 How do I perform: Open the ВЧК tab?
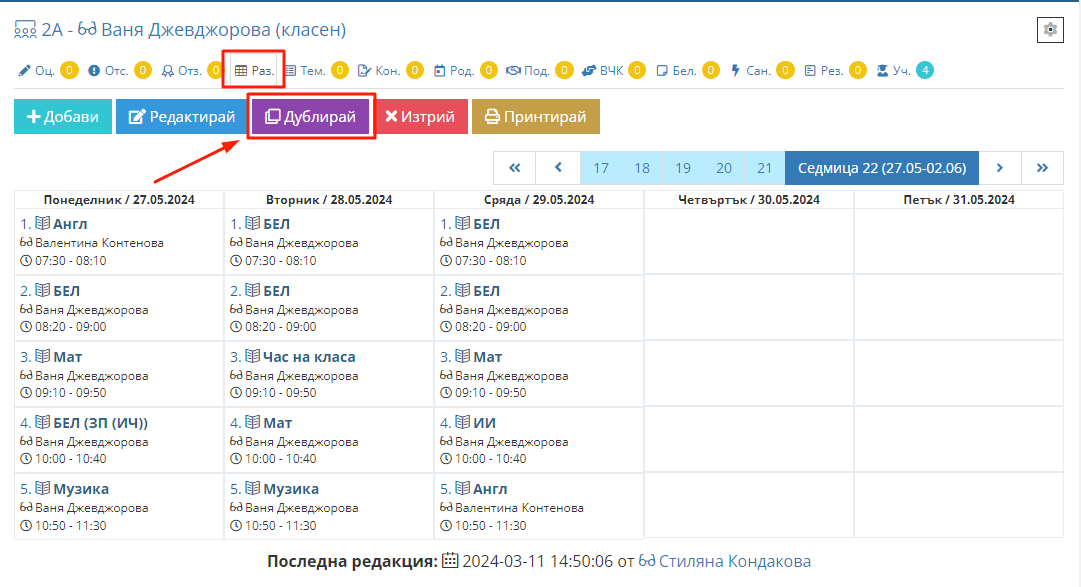click(x=614, y=70)
